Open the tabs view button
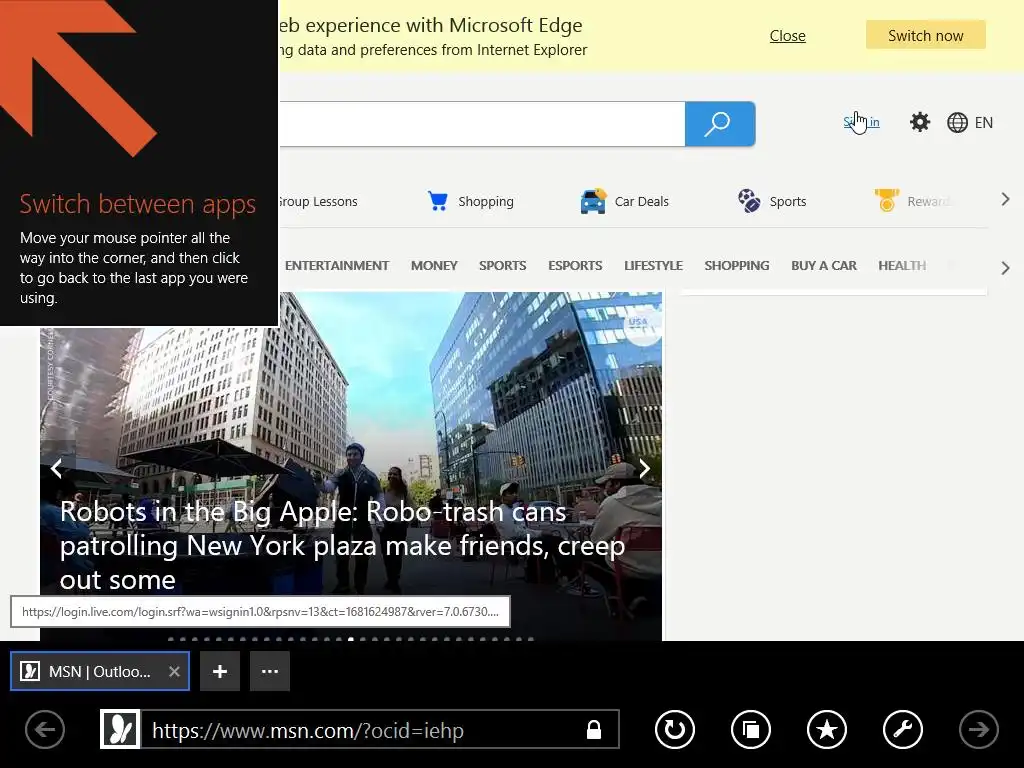 [751, 729]
